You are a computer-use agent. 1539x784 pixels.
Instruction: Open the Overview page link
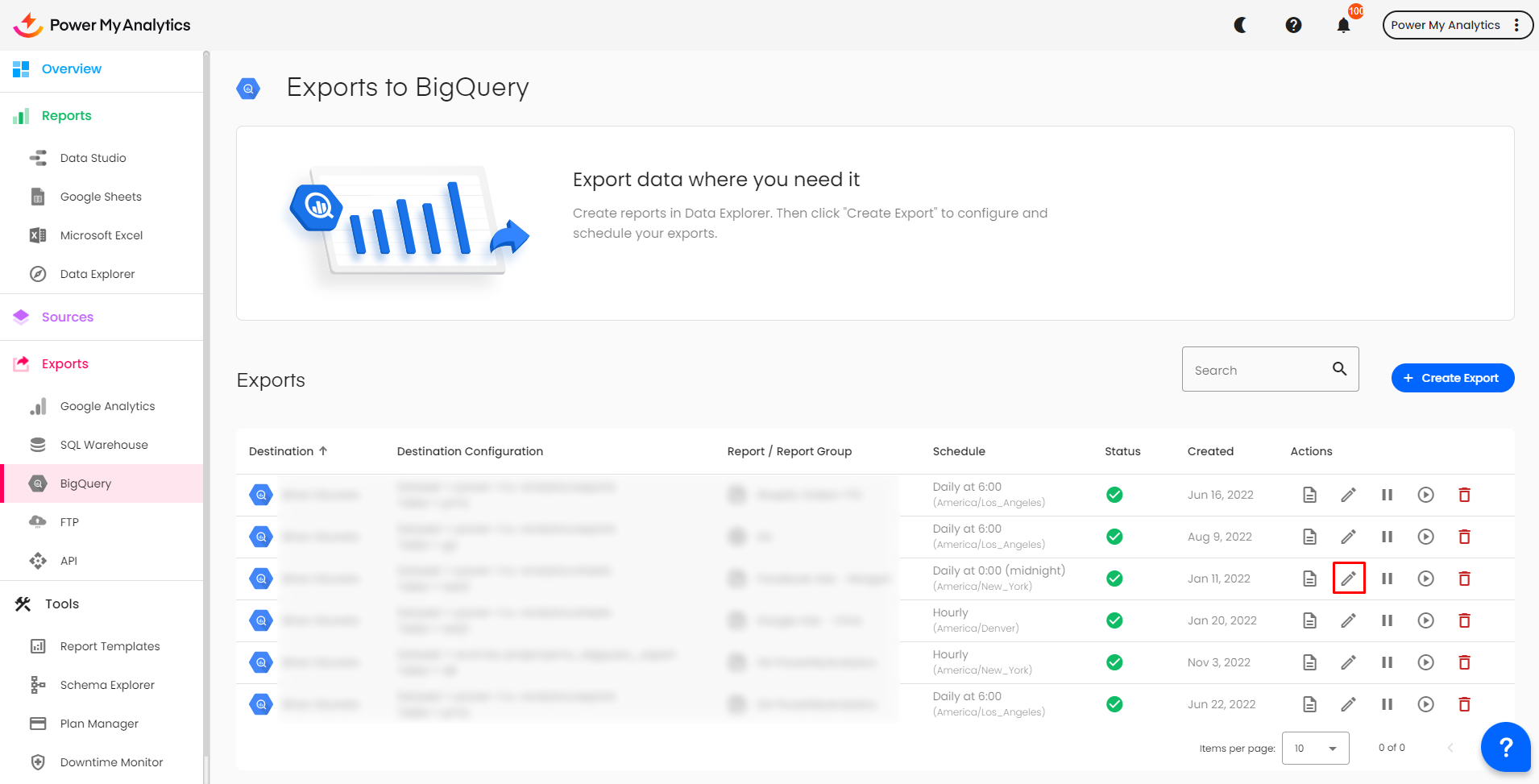click(x=72, y=69)
